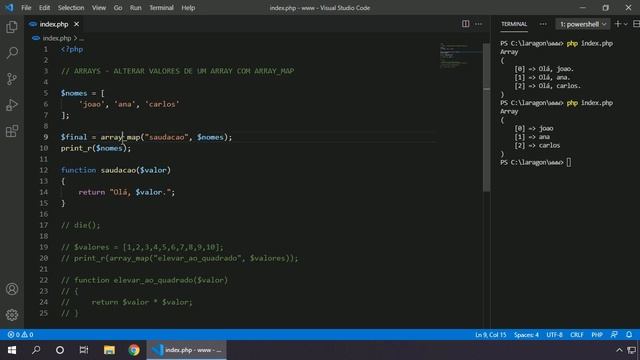Open Source Control view
Screen dimensions: 640x360
(12, 79)
